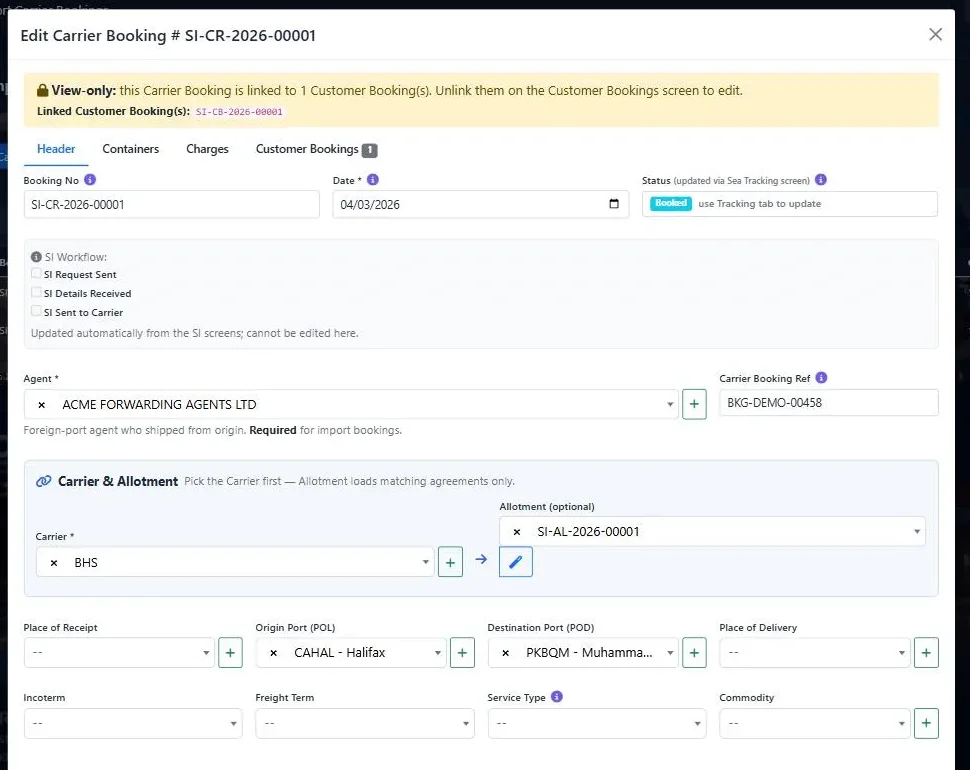Click the Booking No info icon

click(x=90, y=180)
